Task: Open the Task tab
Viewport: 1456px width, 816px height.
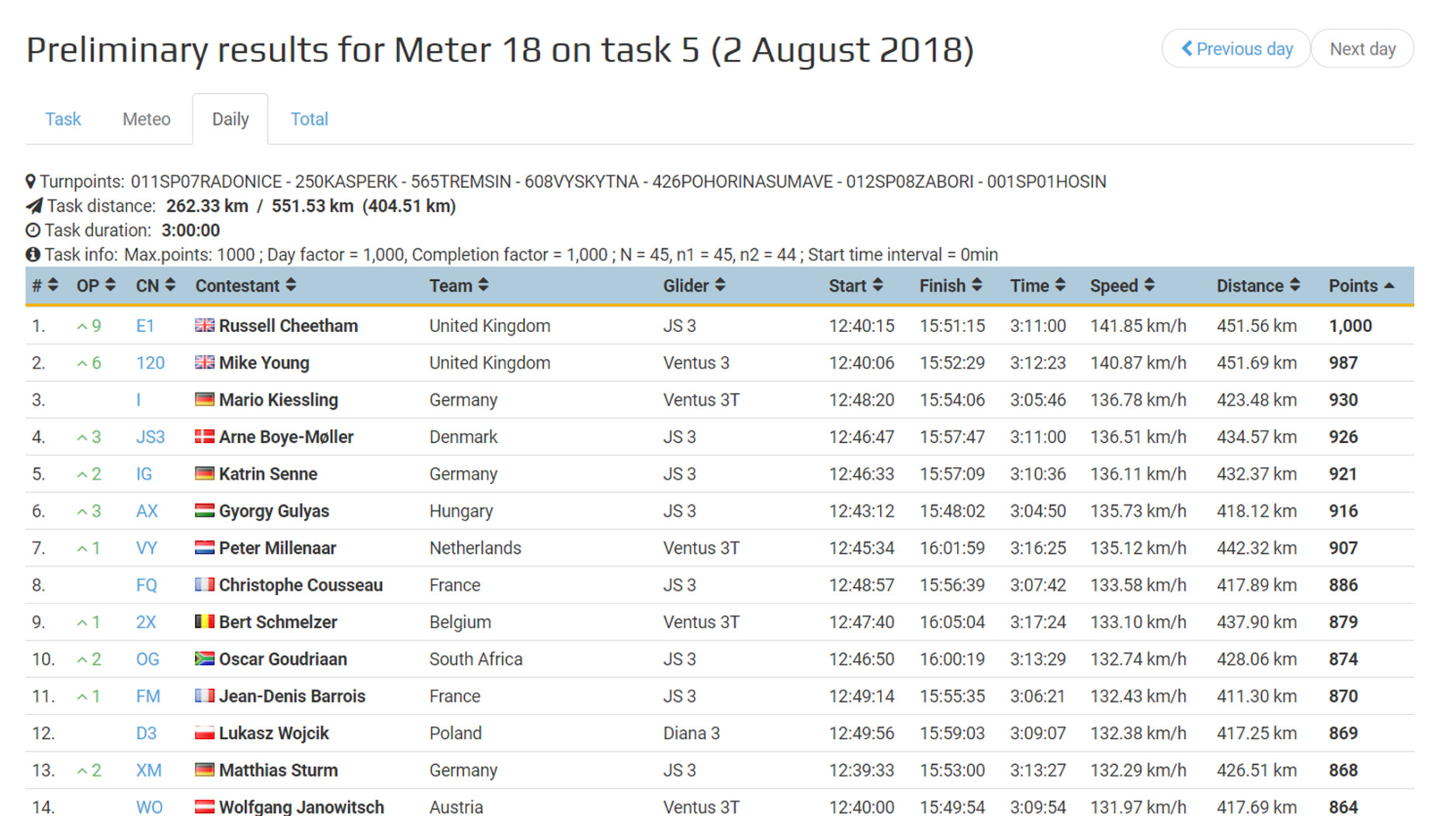Action: point(63,119)
